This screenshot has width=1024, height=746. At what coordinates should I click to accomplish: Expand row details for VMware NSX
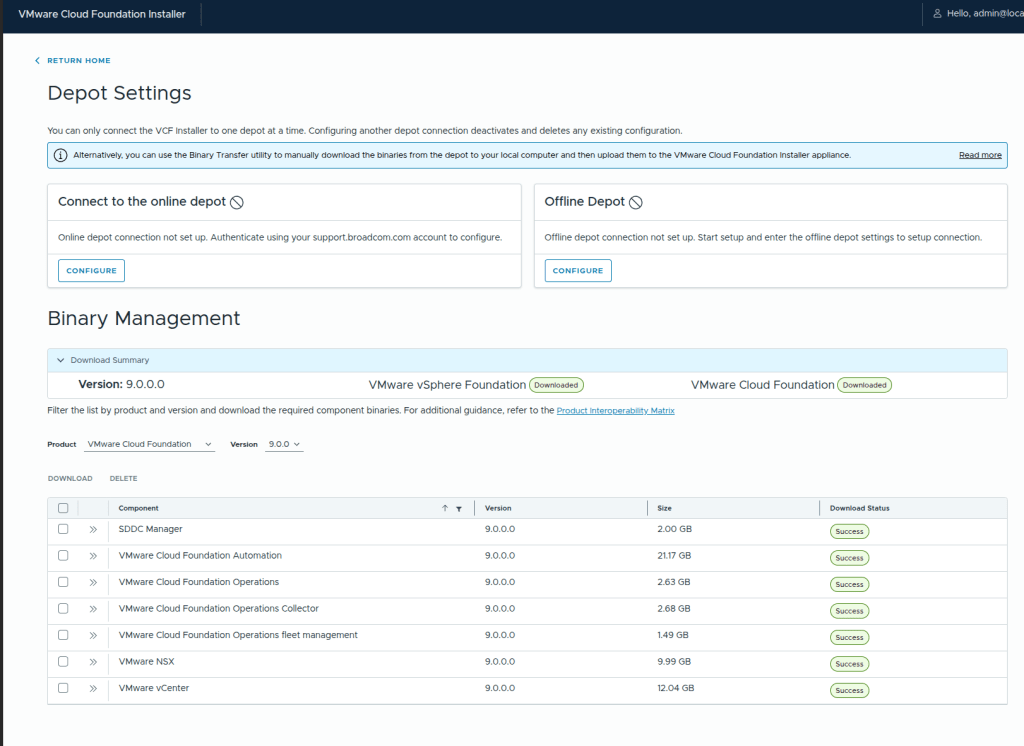pos(93,662)
